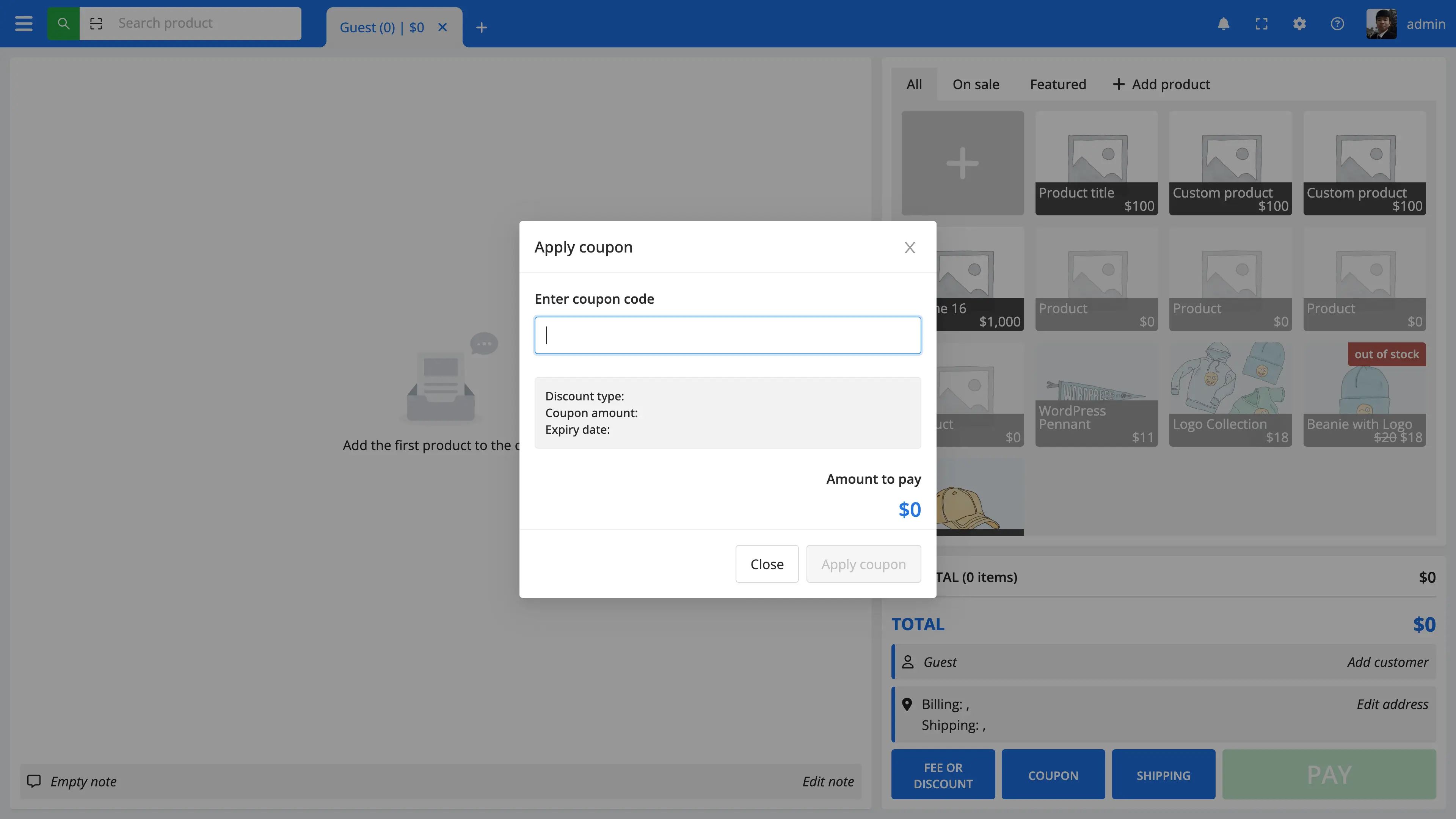The height and width of the screenshot is (819, 1456).
Task: Click the out of stock badge
Action: click(1387, 355)
